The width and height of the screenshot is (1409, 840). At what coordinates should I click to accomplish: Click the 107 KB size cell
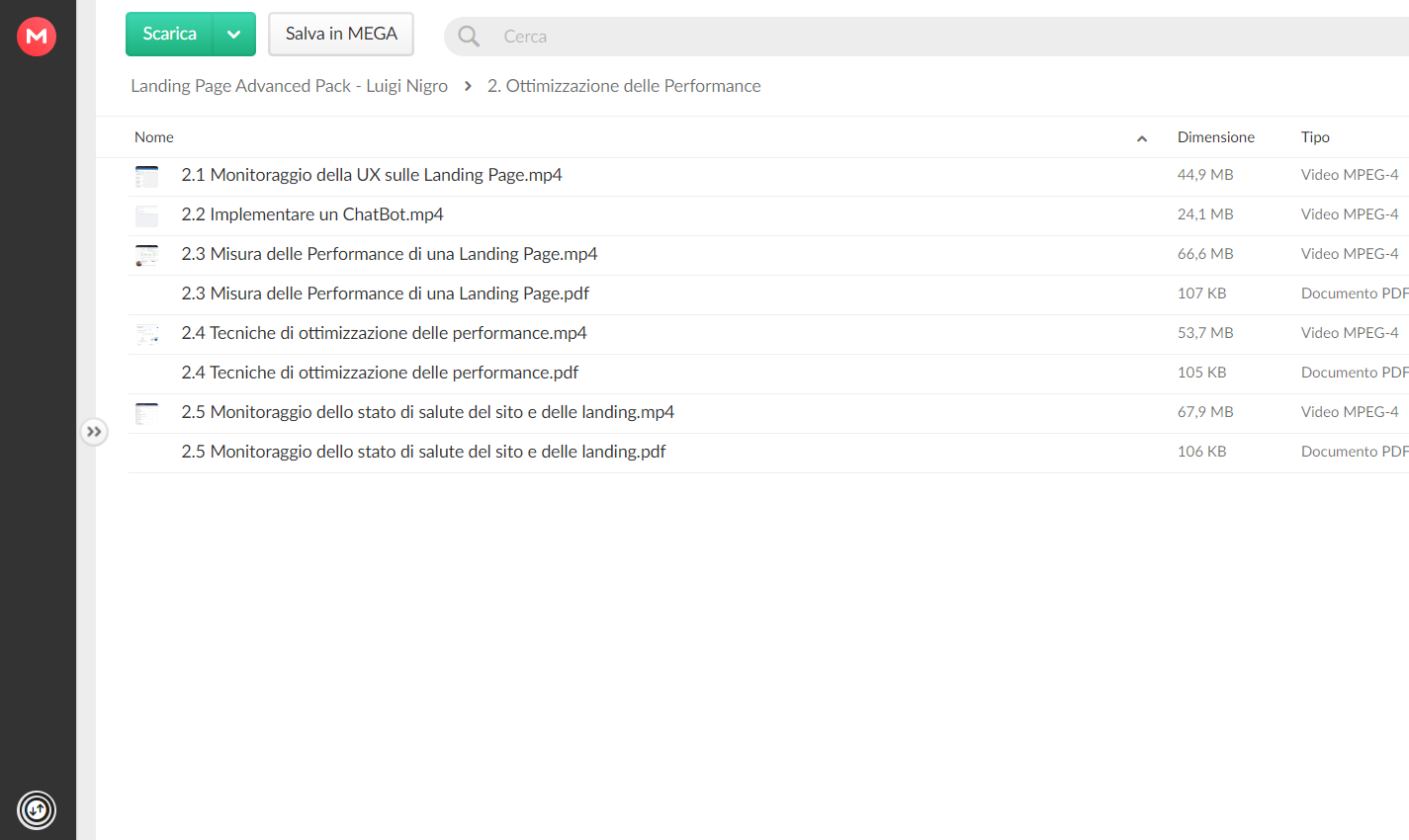(x=1202, y=294)
